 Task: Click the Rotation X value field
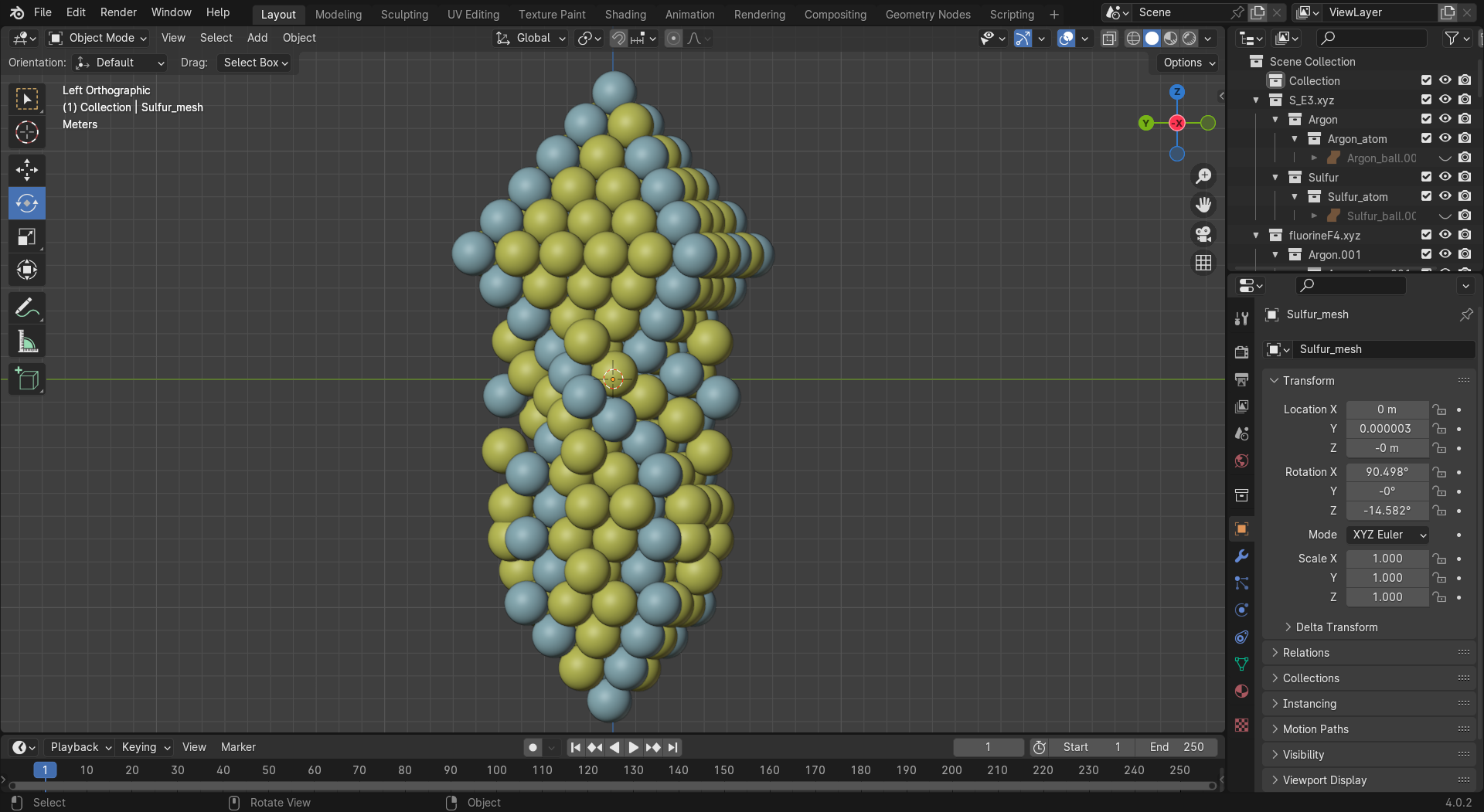click(1387, 472)
